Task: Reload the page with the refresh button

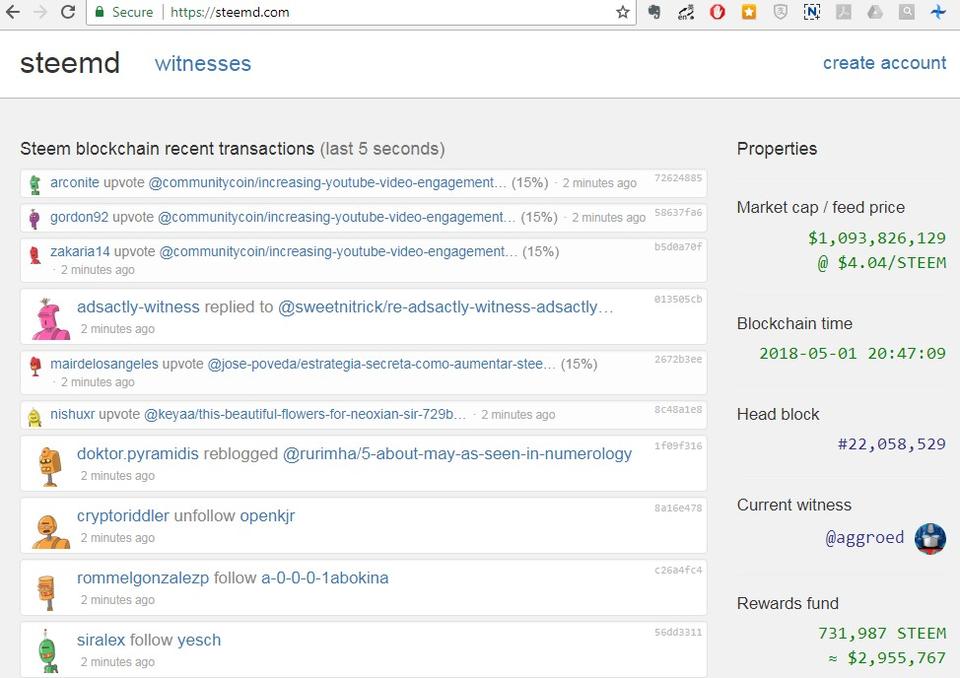Action: (68, 12)
